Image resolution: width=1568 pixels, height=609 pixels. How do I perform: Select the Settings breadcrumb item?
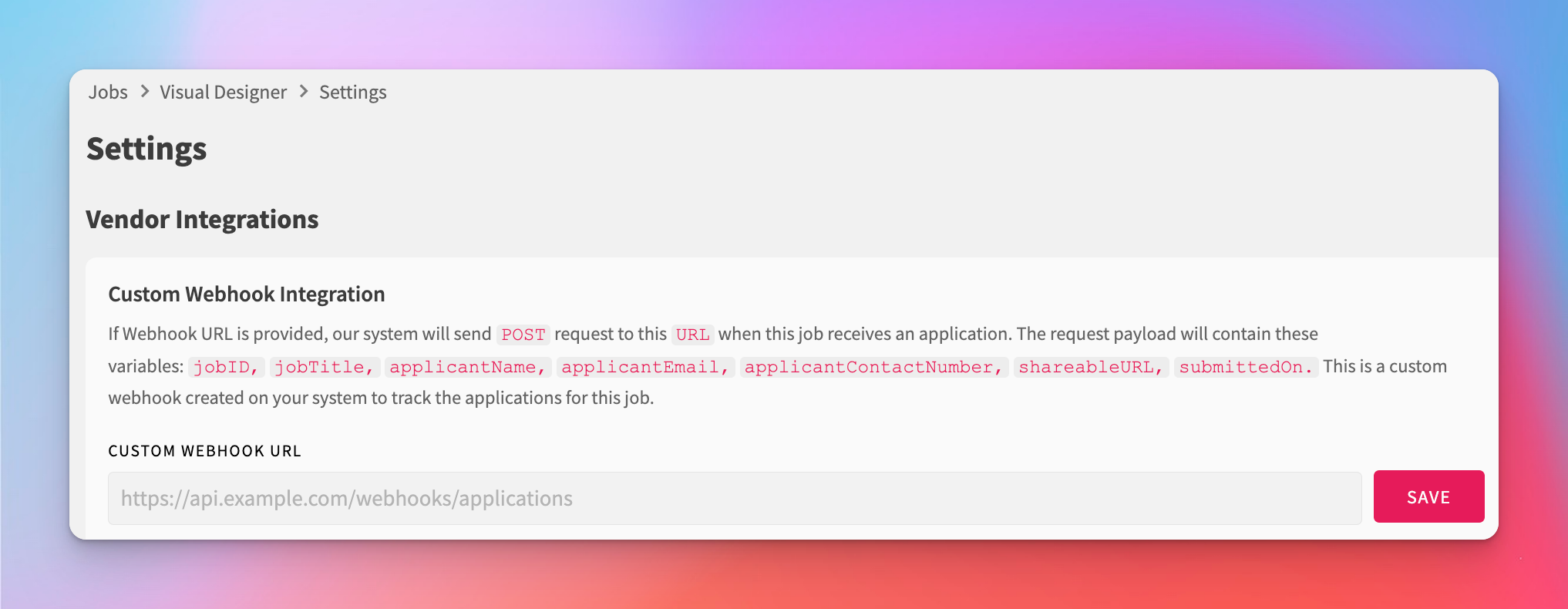click(352, 93)
